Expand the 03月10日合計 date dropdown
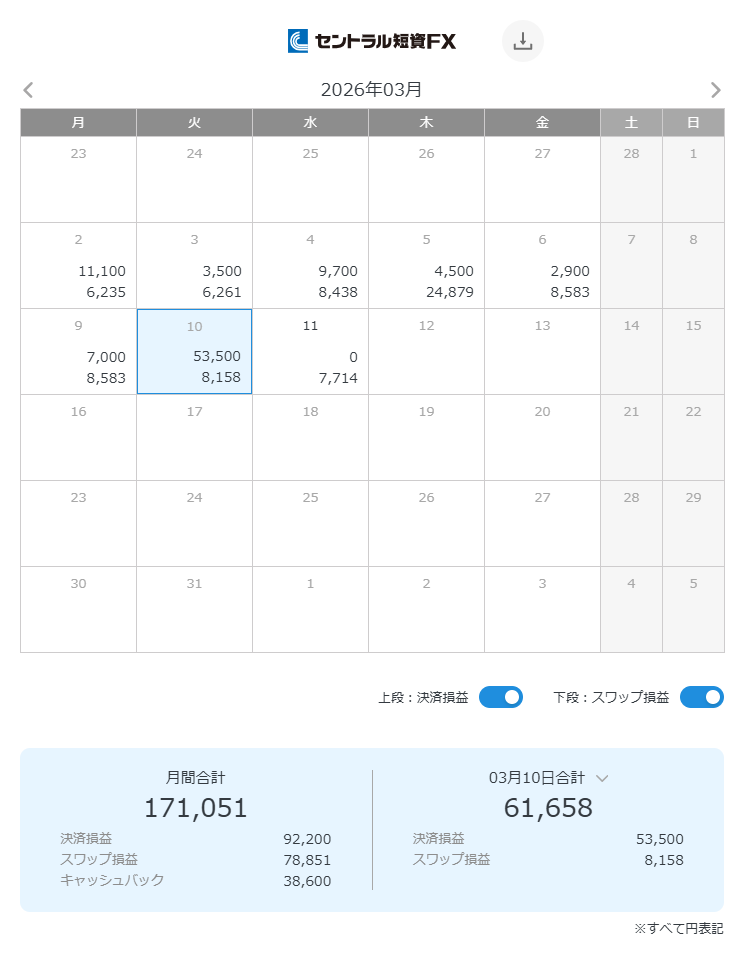The image size is (744, 957). [602, 777]
